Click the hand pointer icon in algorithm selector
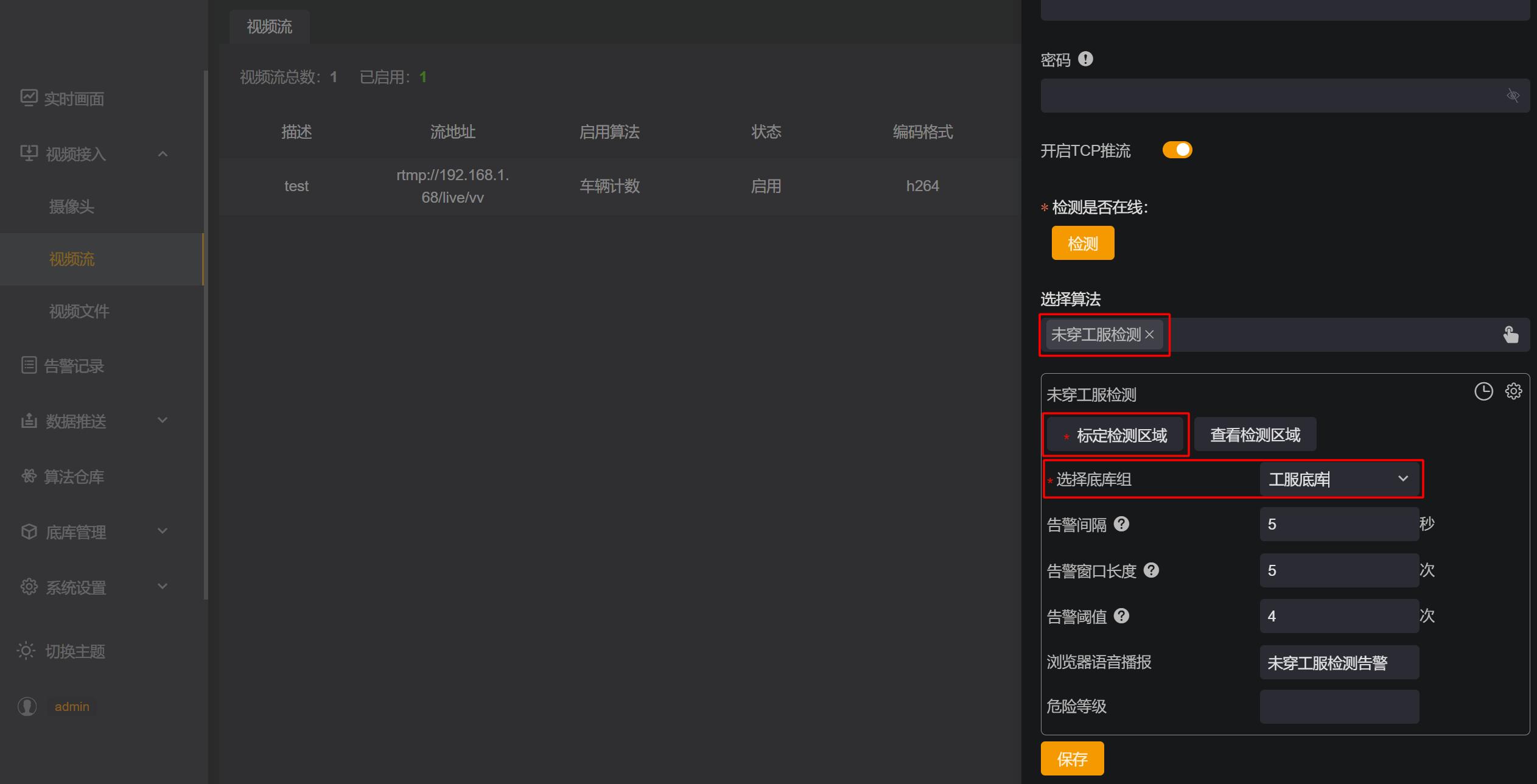This screenshot has width=1537, height=784. click(x=1510, y=335)
